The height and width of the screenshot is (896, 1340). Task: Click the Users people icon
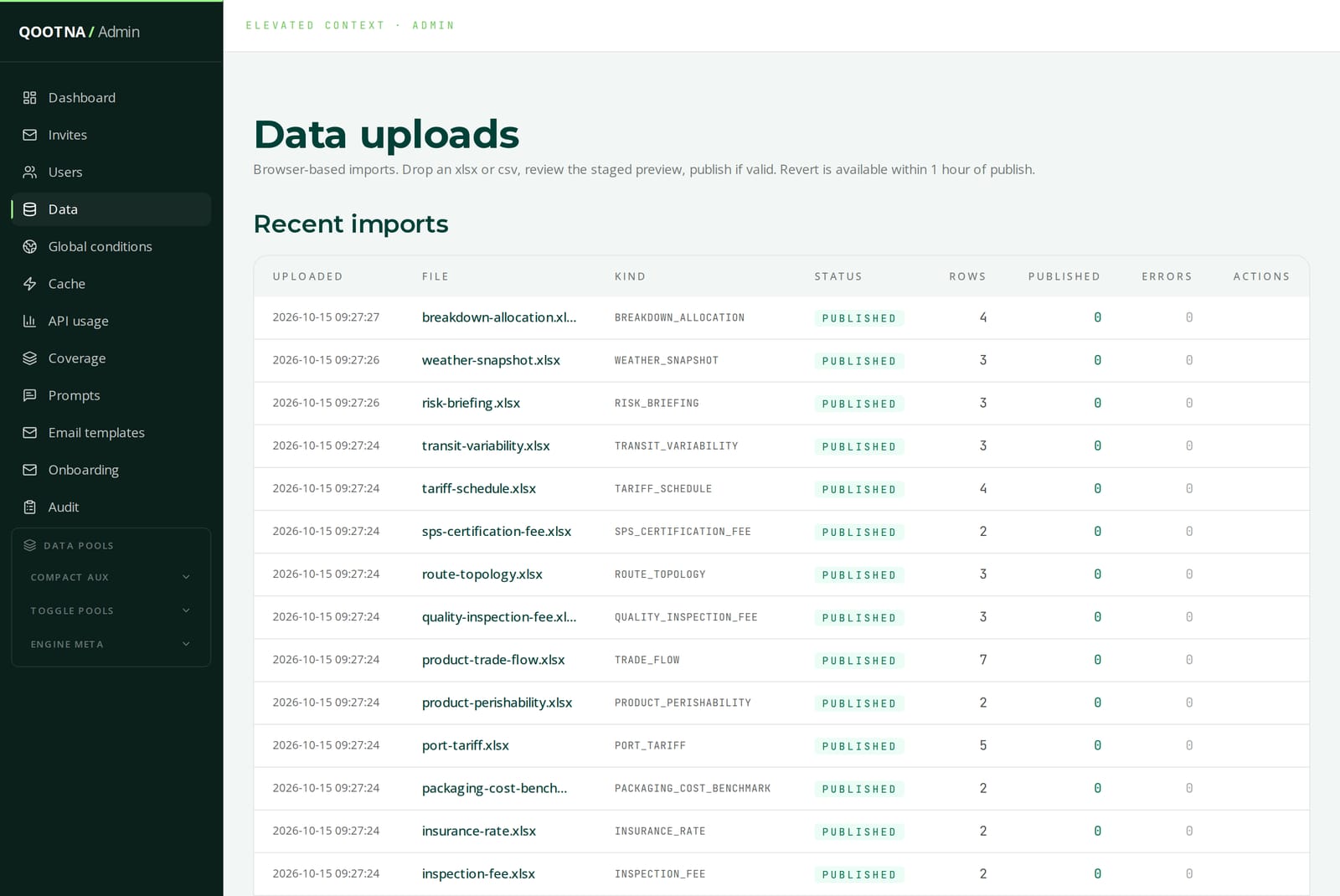coord(30,173)
